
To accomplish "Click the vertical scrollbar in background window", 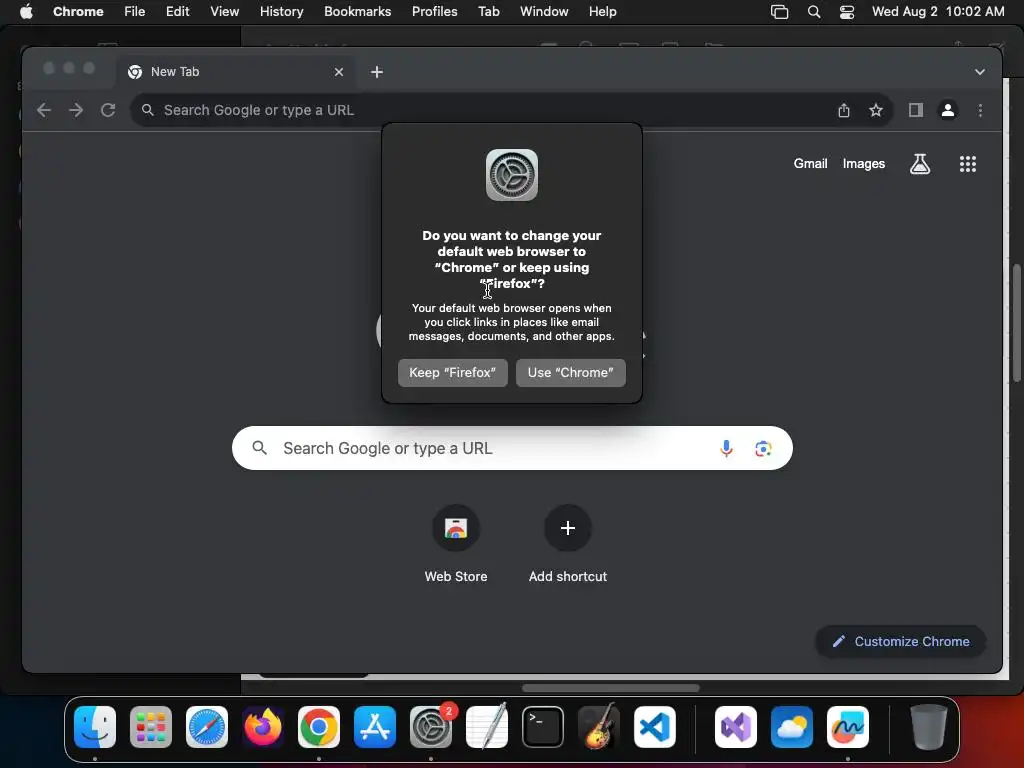I will point(1016,323).
